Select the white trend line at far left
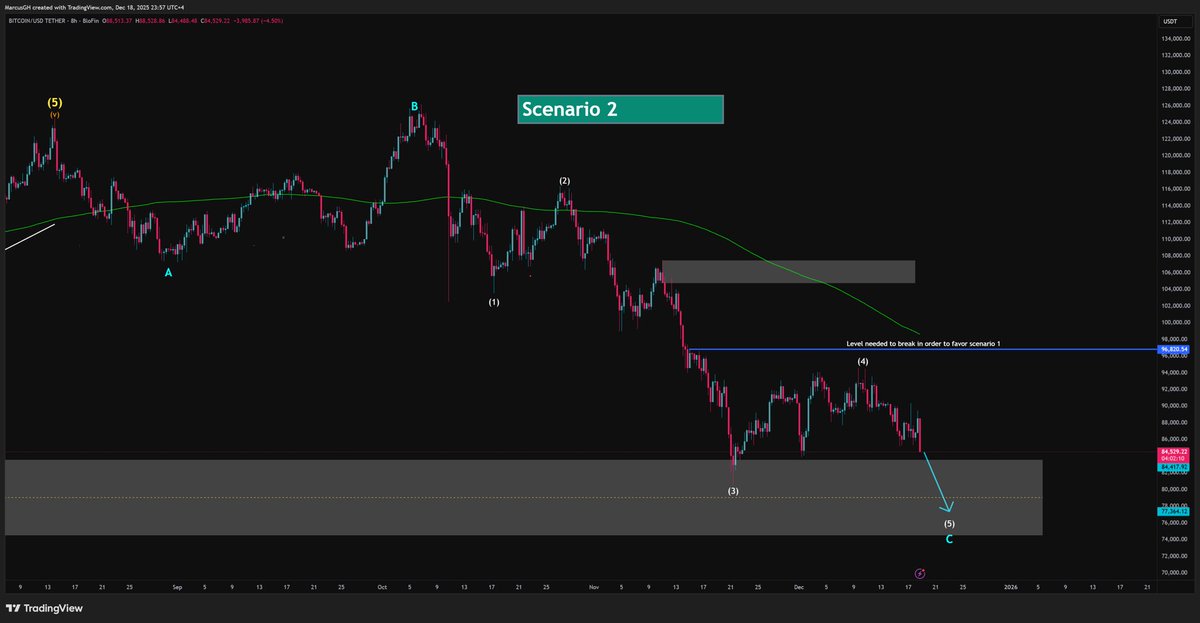The height and width of the screenshot is (623, 1200). [29, 236]
